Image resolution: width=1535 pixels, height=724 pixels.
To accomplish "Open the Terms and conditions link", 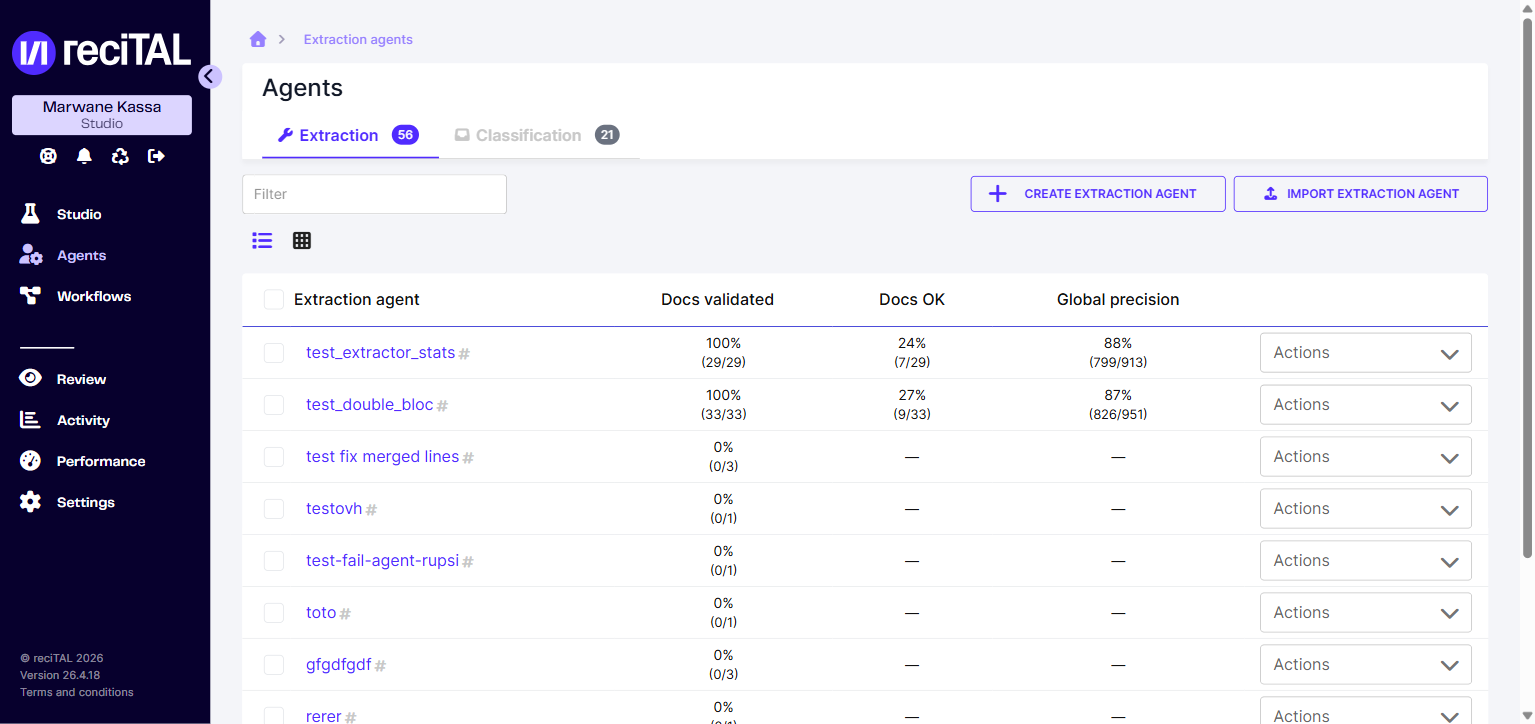I will point(77,692).
